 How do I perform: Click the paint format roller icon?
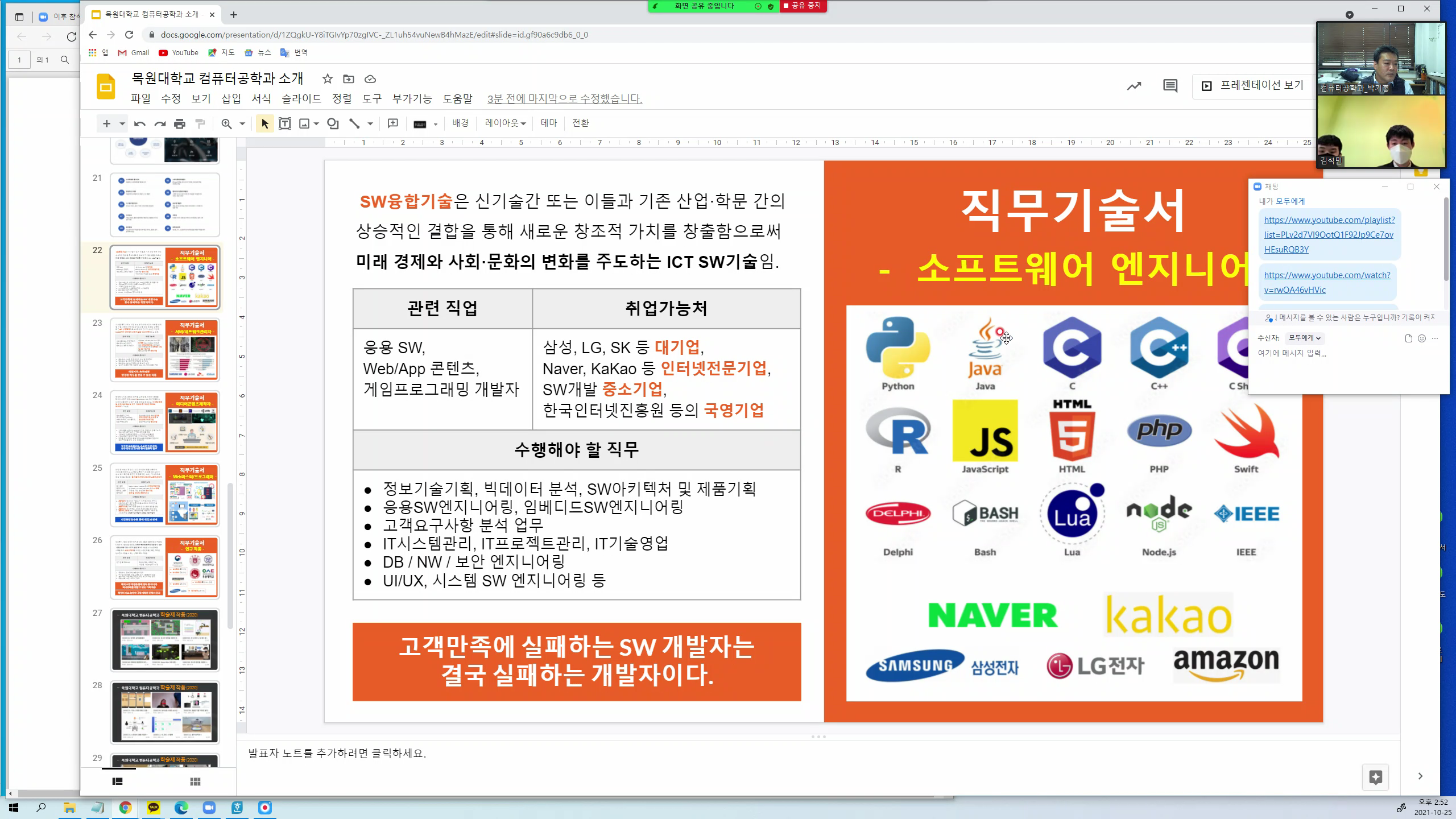(x=200, y=123)
